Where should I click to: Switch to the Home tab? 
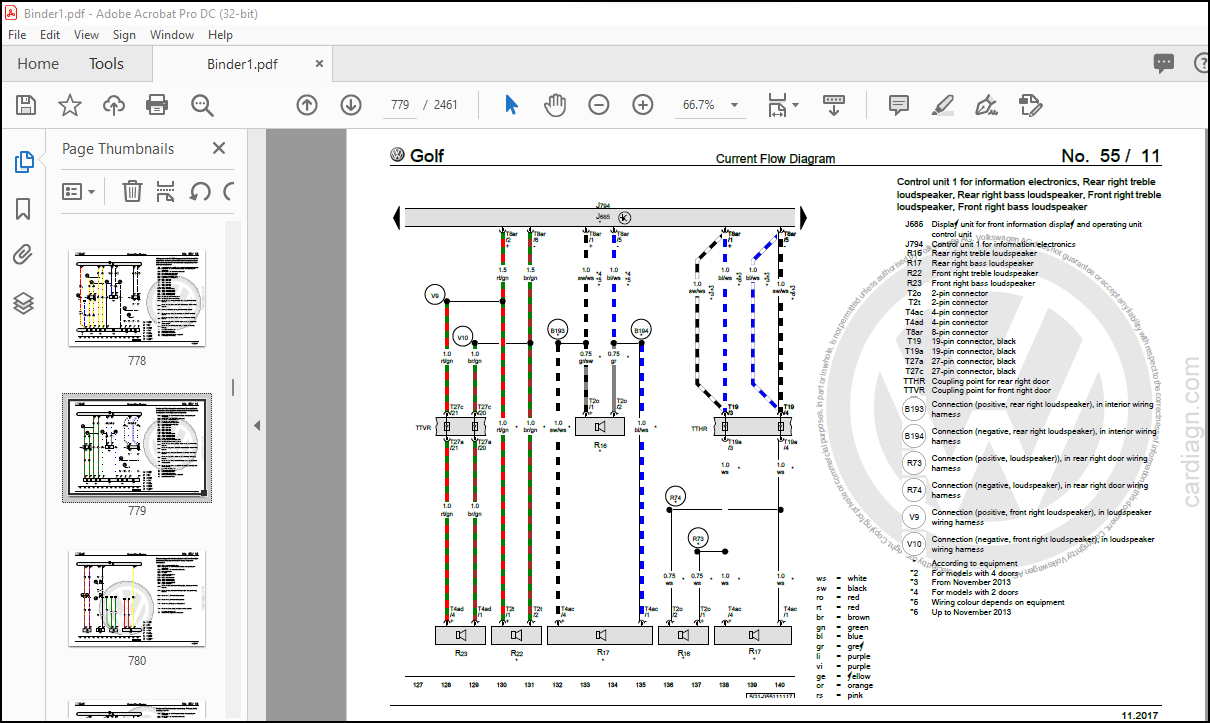point(38,64)
